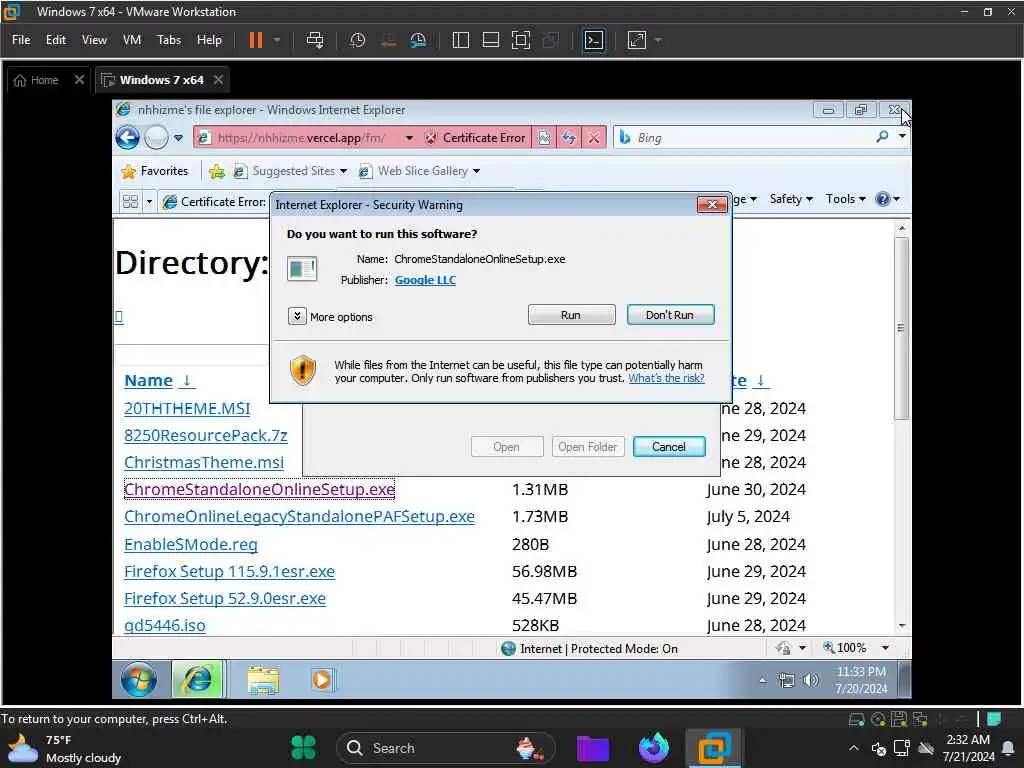Open ChromeOnlineLegacyStandalonePAFSetup.exe link
The image size is (1024, 768).
pyautogui.click(x=299, y=517)
